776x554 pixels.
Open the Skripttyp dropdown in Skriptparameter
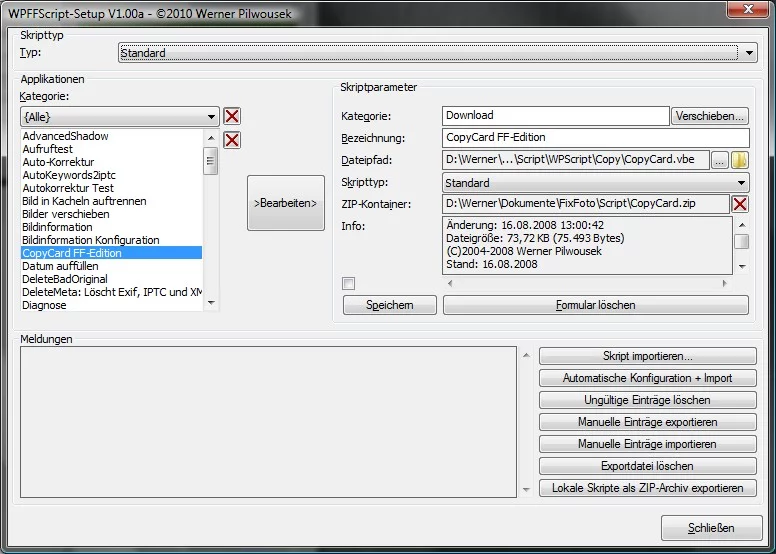[x=595, y=183]
